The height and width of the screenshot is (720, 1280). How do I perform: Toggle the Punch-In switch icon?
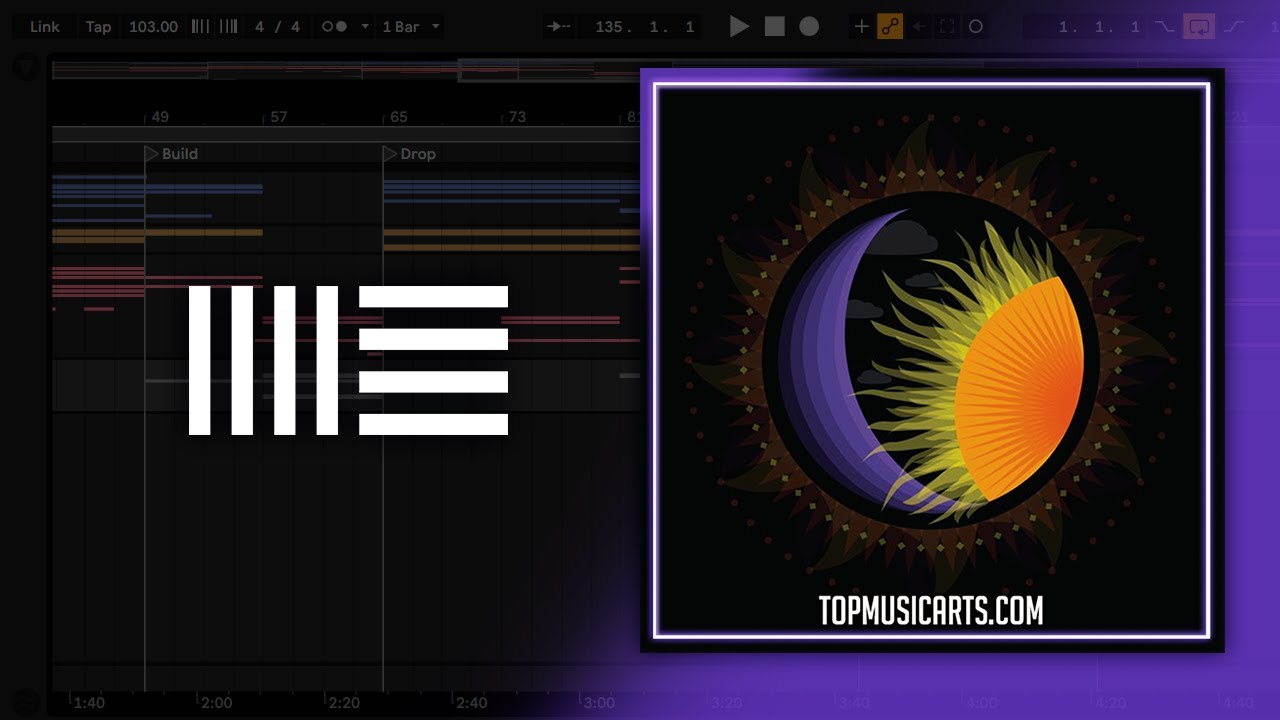1164,27
